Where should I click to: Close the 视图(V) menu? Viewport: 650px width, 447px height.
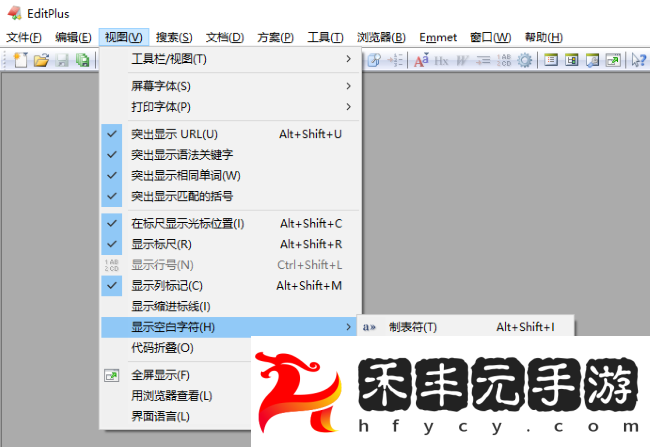124,37
